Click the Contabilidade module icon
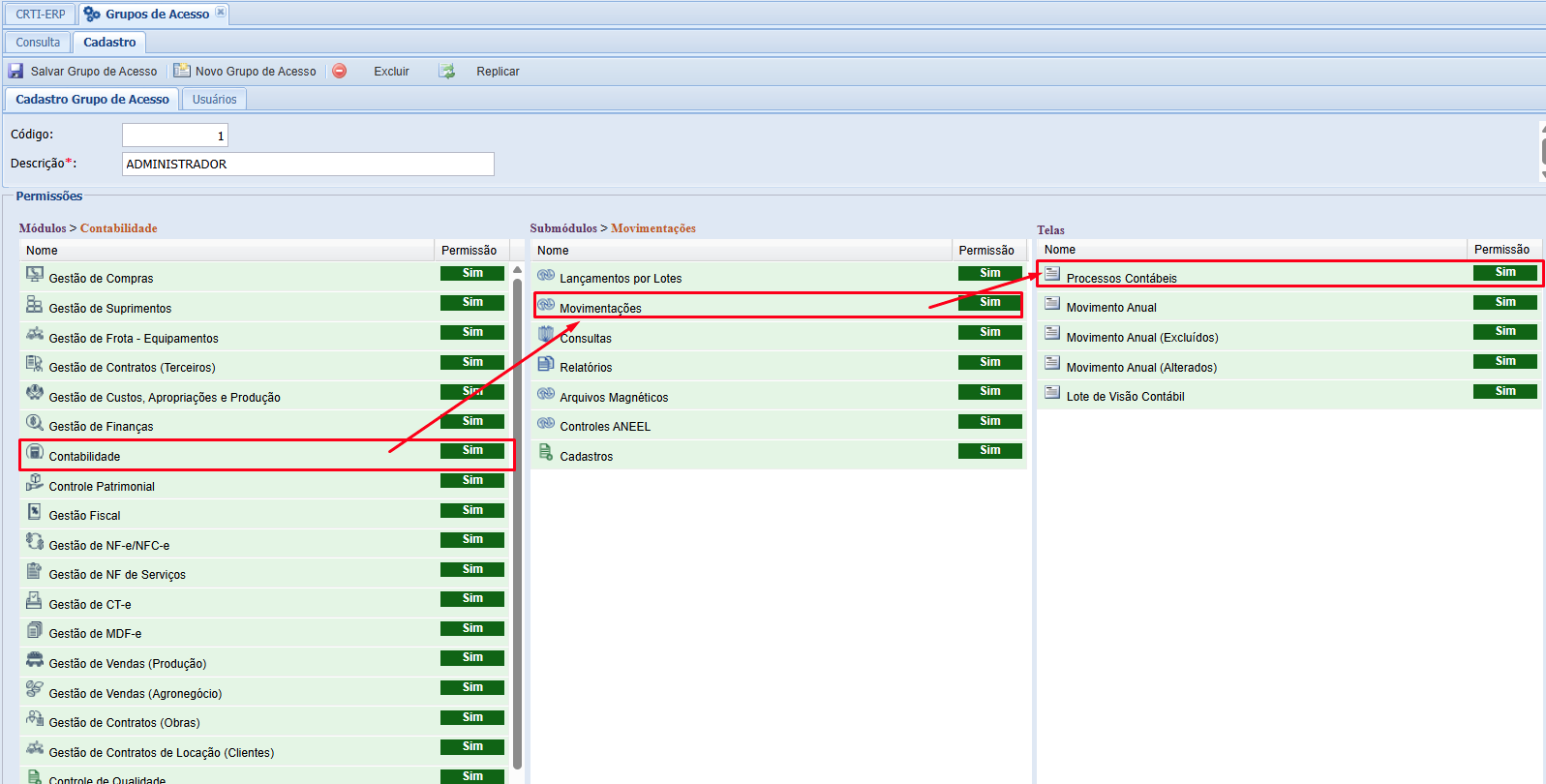The width and height of the screenshot is (1546, 784). (35, 453)
